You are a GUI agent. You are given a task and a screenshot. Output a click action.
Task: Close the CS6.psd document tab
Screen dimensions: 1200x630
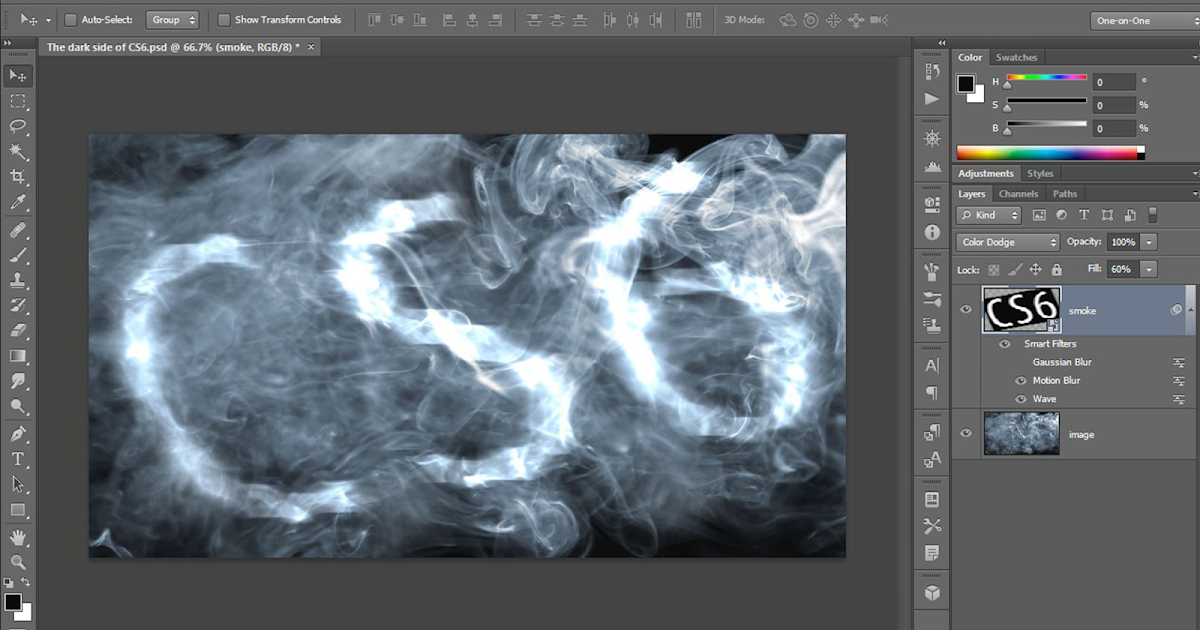click(x=311, y=47)
